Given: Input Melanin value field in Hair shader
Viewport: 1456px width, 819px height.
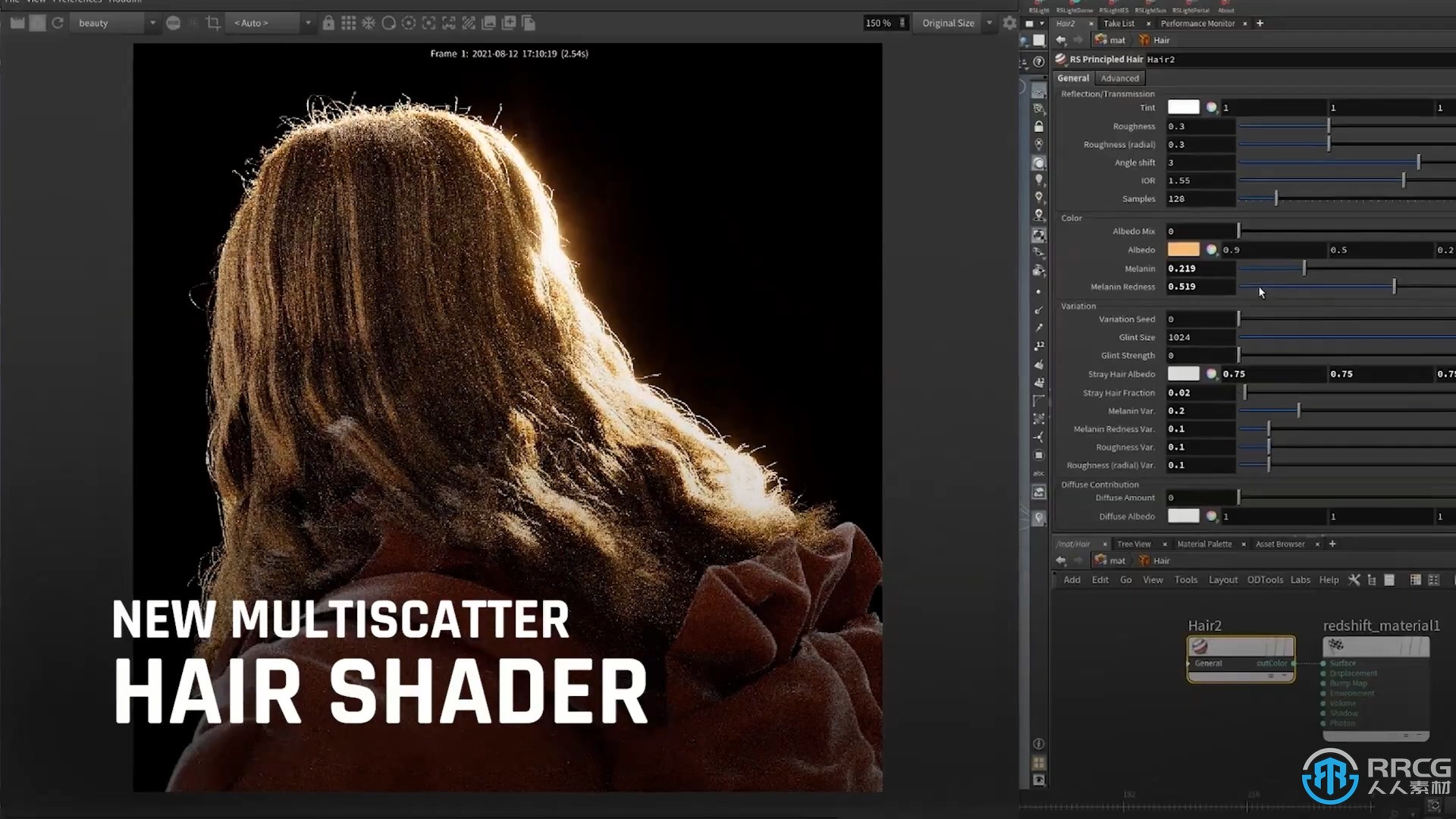Looking at the screenshot, I should pos(1199,268).
